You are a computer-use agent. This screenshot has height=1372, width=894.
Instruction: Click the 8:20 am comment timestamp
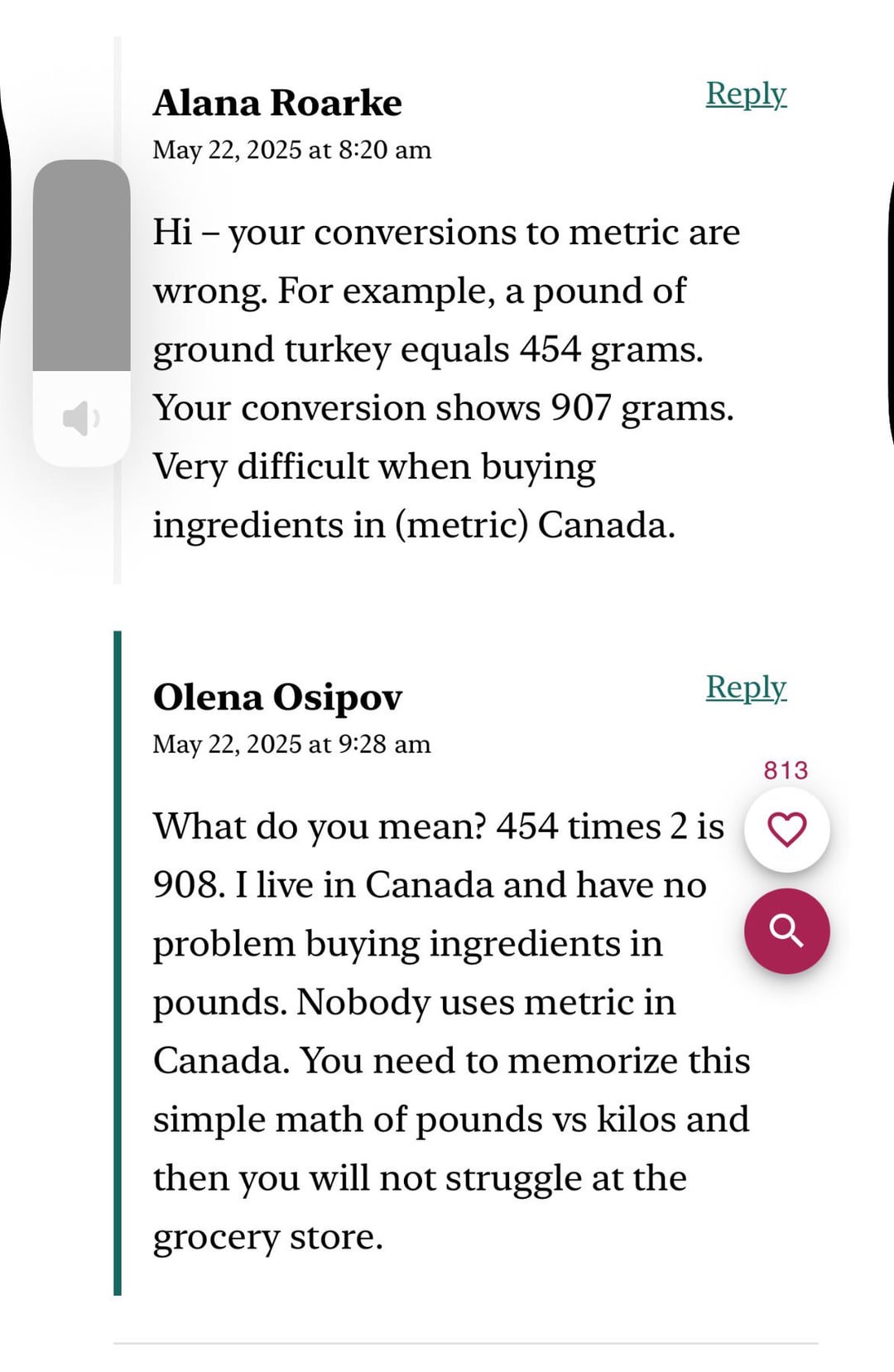(291, 150)
